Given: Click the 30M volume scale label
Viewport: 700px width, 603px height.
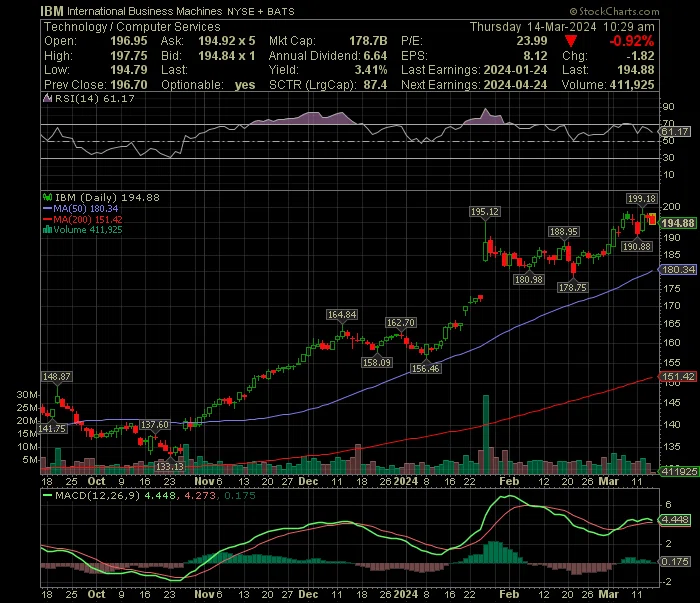Looking at the screenshot, I should pyautogui.click(x=27, y=395).
